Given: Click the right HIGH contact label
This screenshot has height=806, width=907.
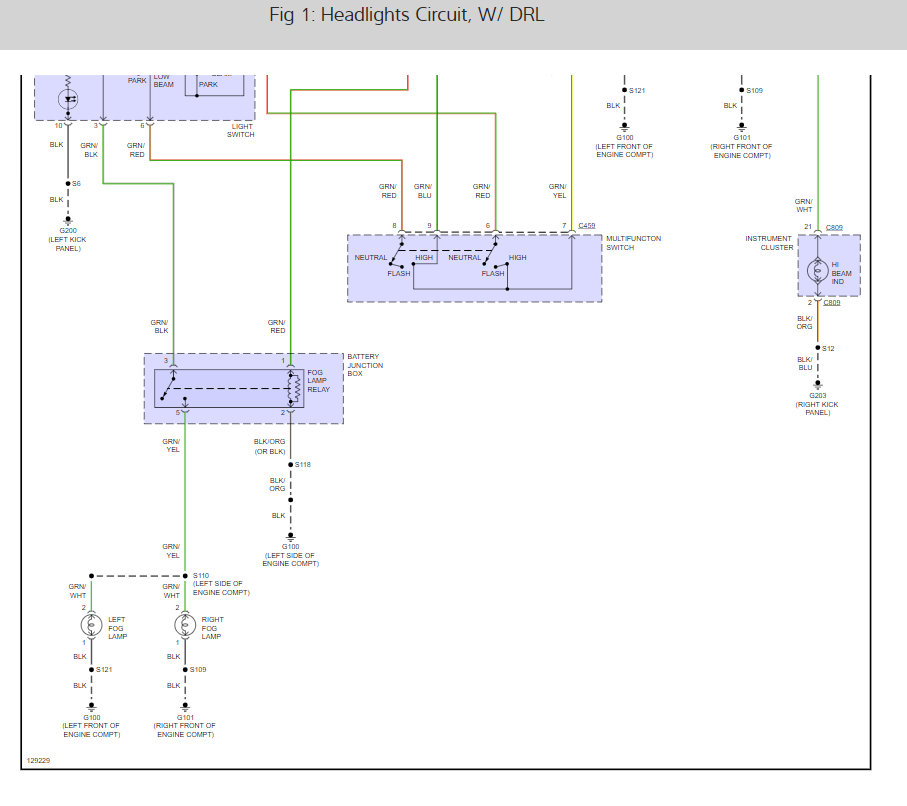Looking at the screenshot, I should click(x=517, y=257).
